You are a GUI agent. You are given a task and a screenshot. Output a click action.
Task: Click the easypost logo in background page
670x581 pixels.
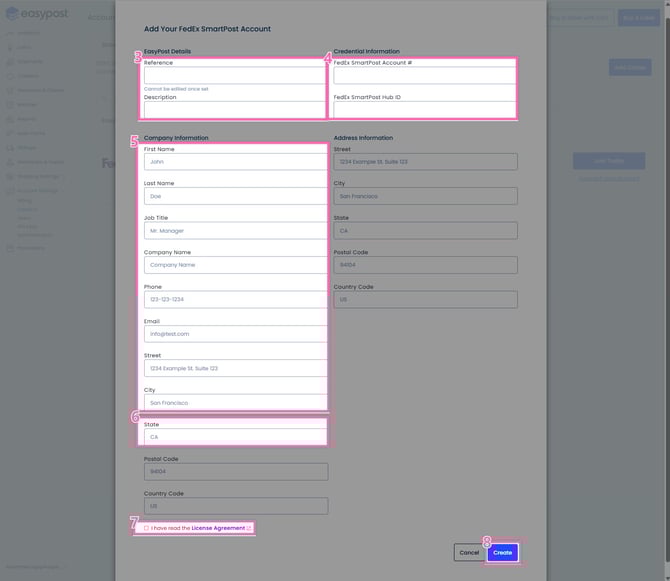click(37, 14)
